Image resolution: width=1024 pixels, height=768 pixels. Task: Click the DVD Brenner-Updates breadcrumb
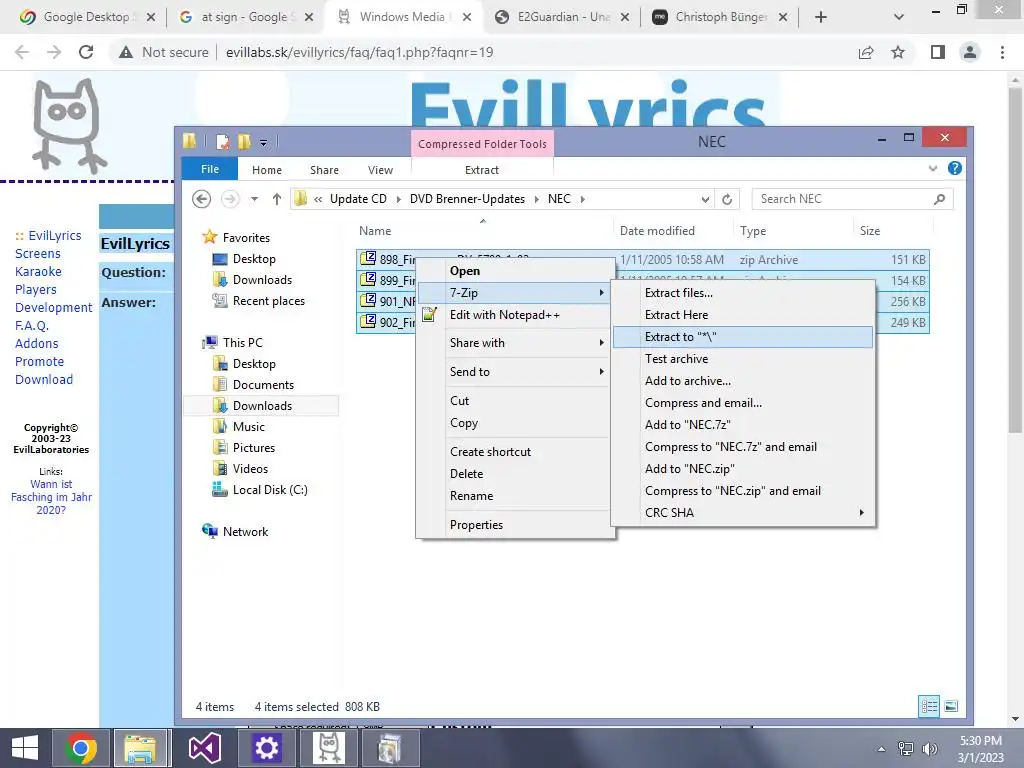467,199
